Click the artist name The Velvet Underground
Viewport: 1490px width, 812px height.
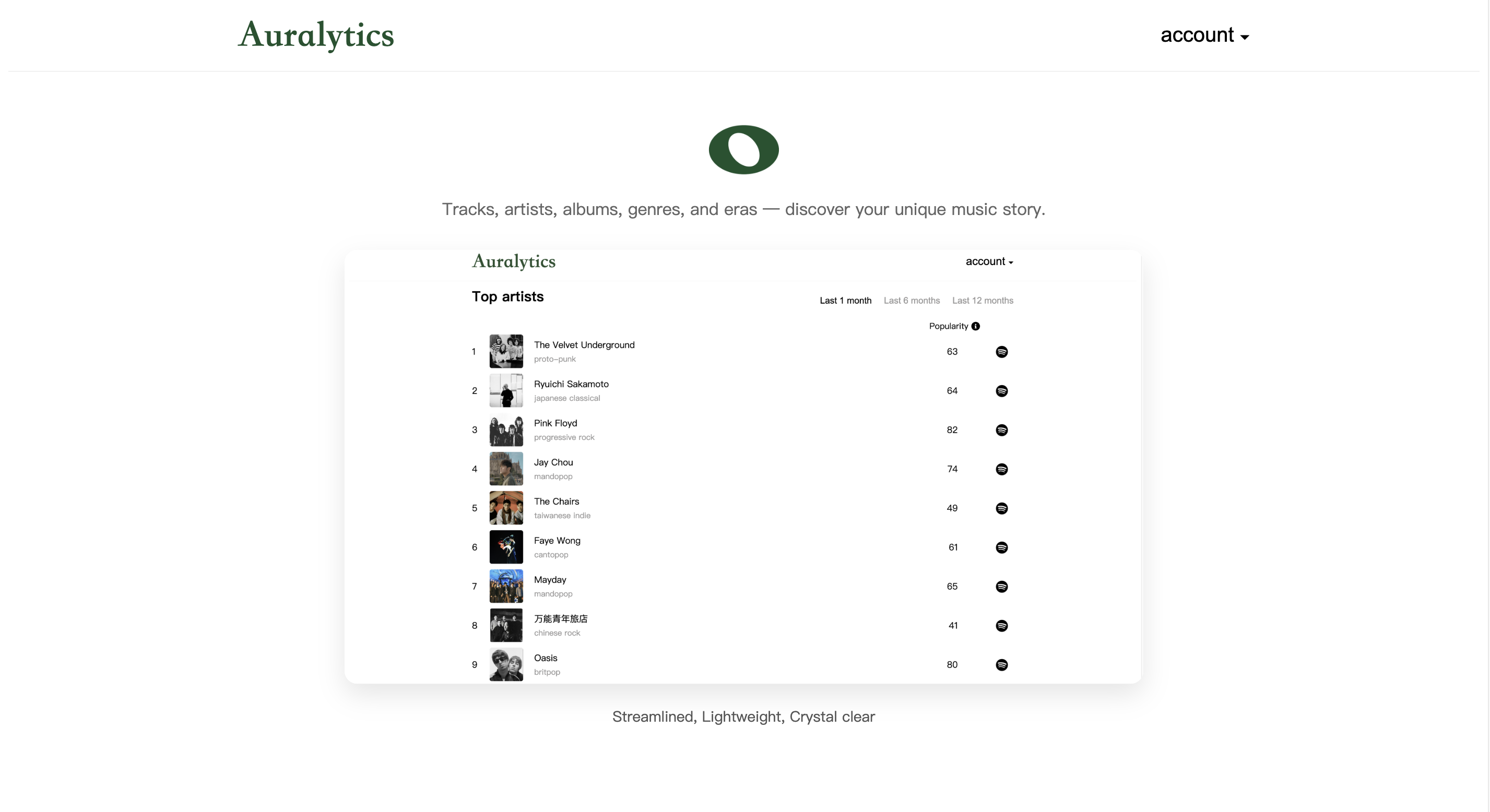point(584,345)
